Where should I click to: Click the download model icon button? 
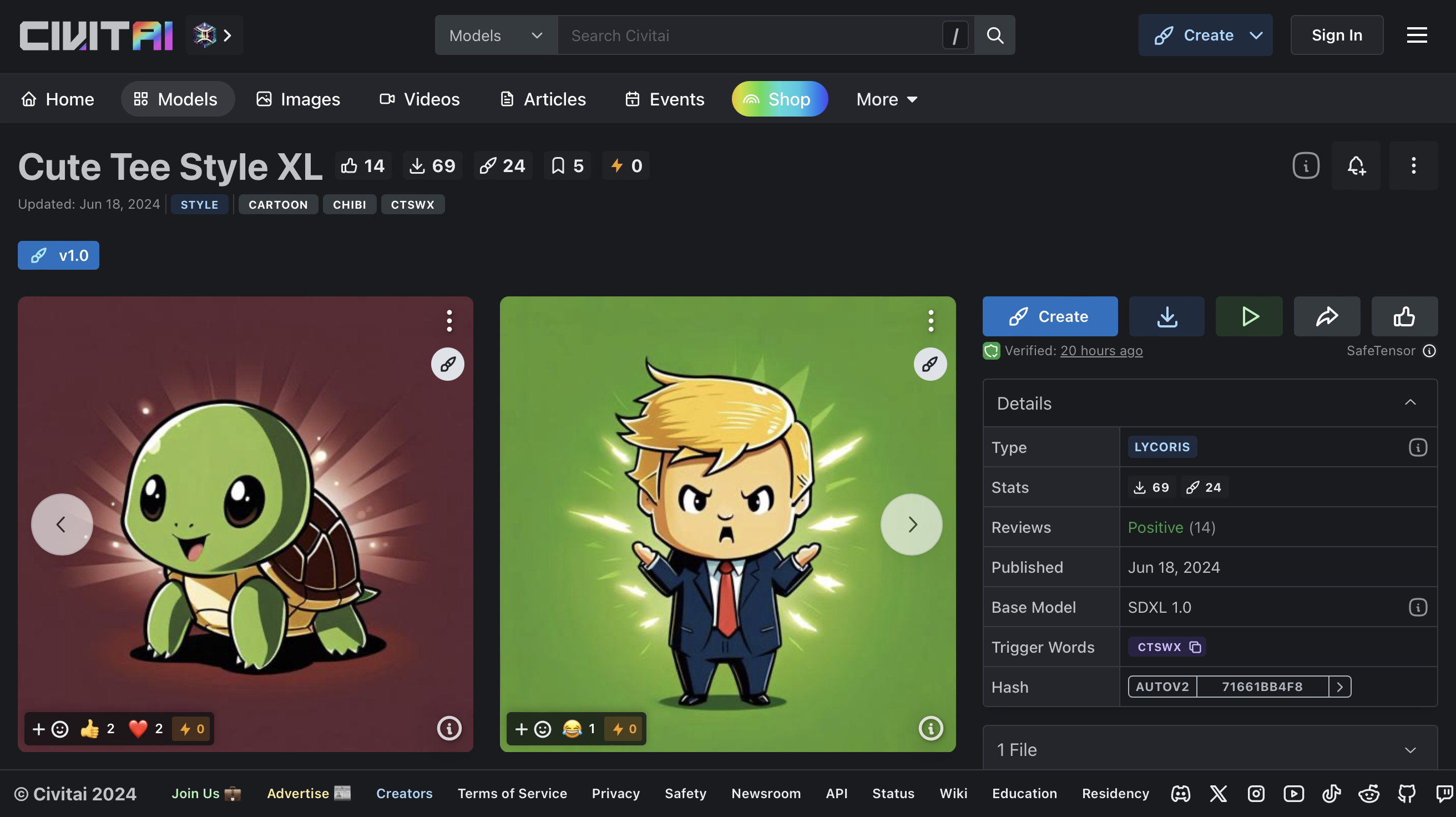[x=1166, y=316]
